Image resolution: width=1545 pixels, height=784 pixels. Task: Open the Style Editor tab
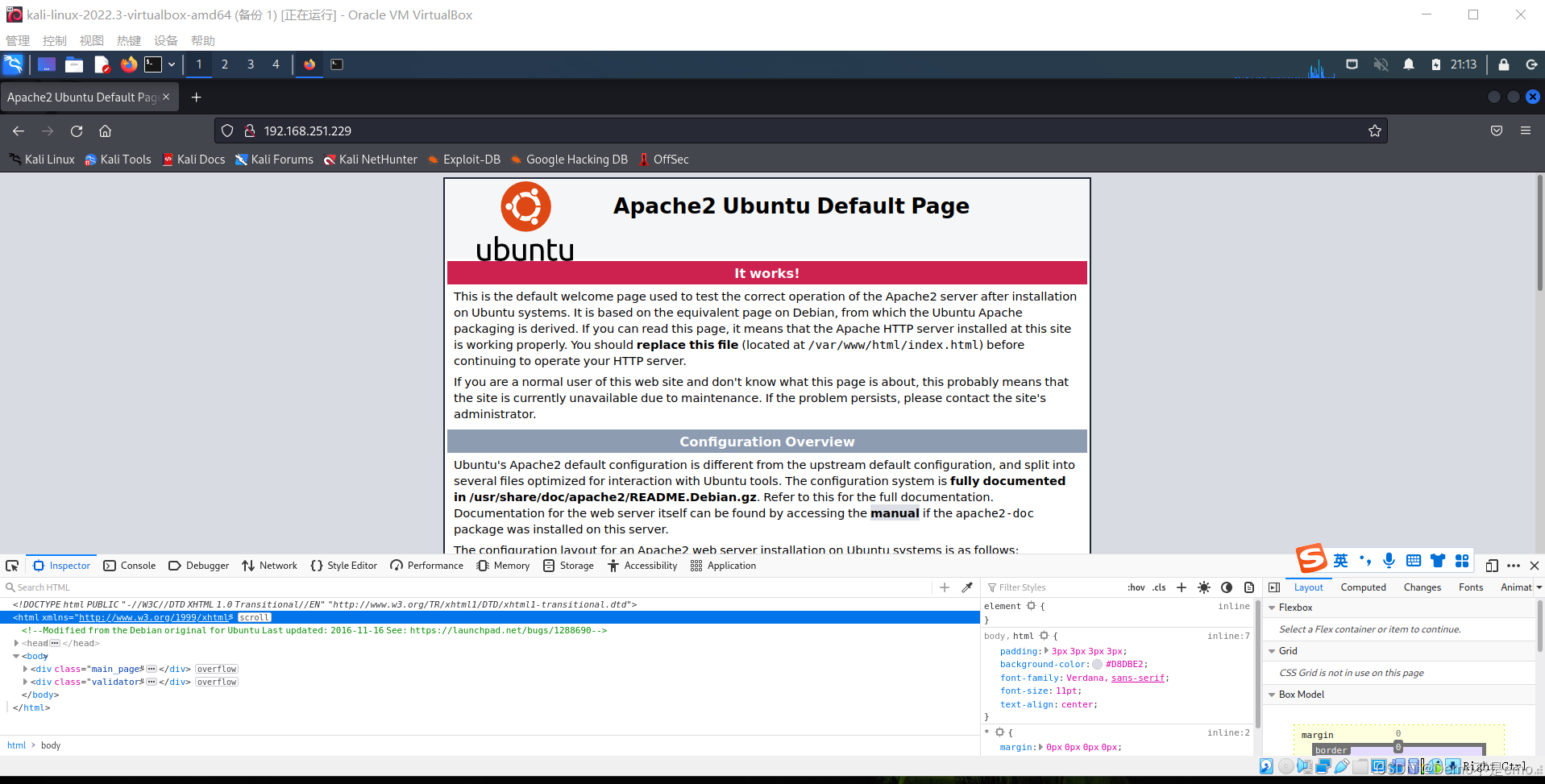pos(344,566)
